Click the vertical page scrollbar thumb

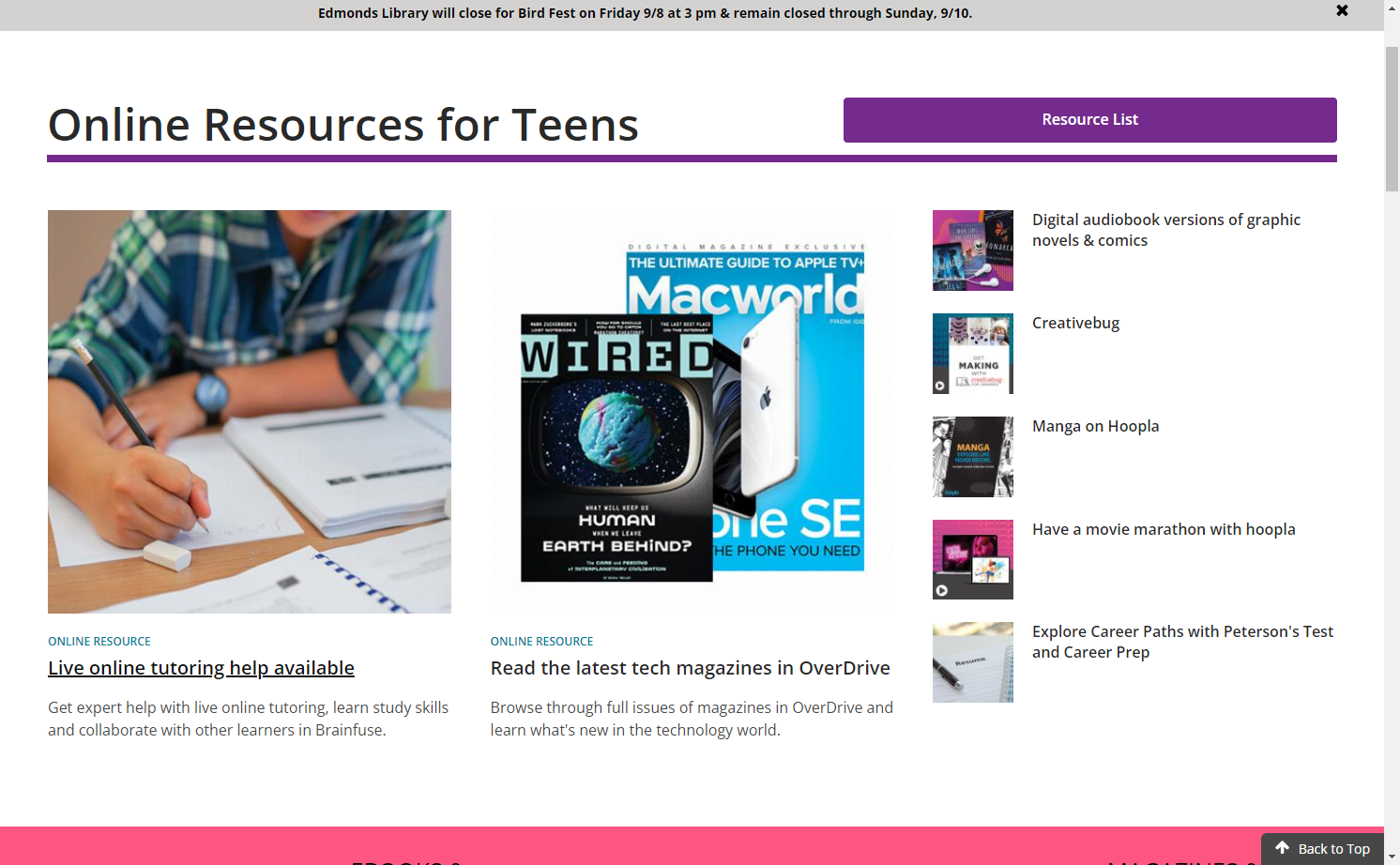(x=1392, y=117)
